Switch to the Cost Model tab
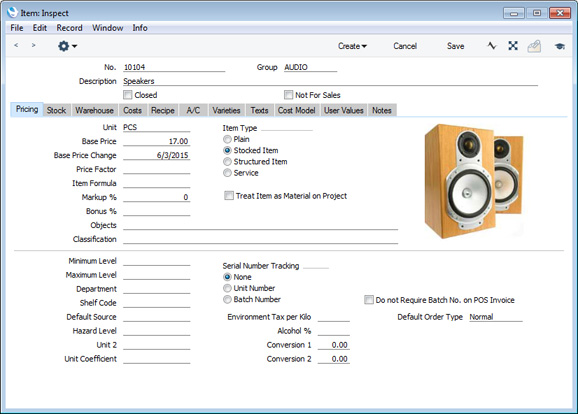Screen dimensions: 578x414 (296, 110)
